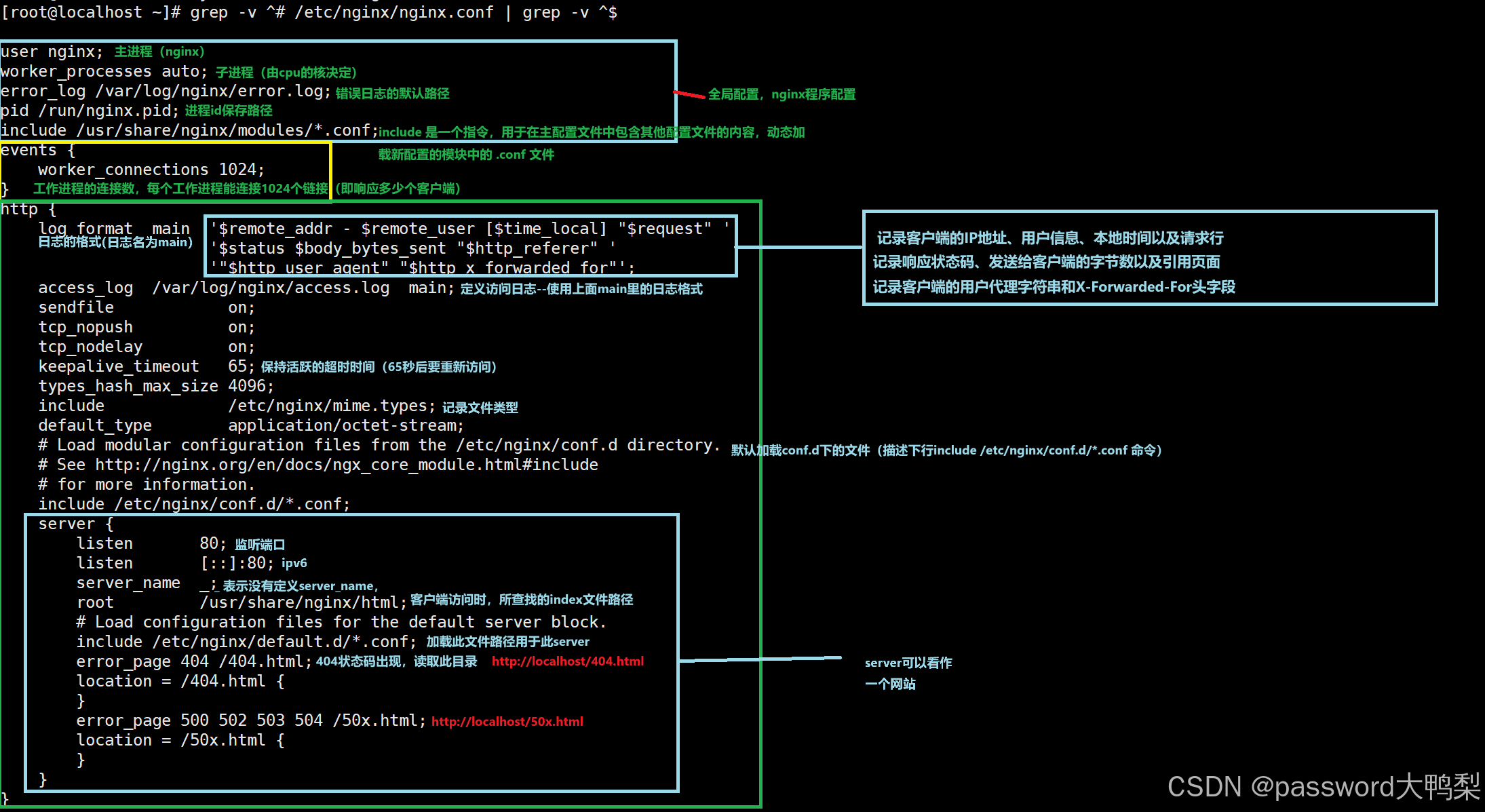1485x812 pixels.
Task: Click 'include /etc/nginx/conf.d/*.conf;' line
Action: [x=194, y=504]
